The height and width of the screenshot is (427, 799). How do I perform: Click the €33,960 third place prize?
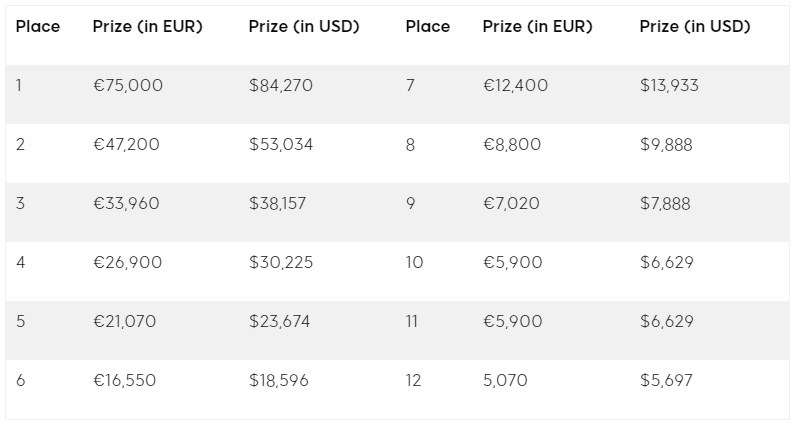click(x=126, y=204)
